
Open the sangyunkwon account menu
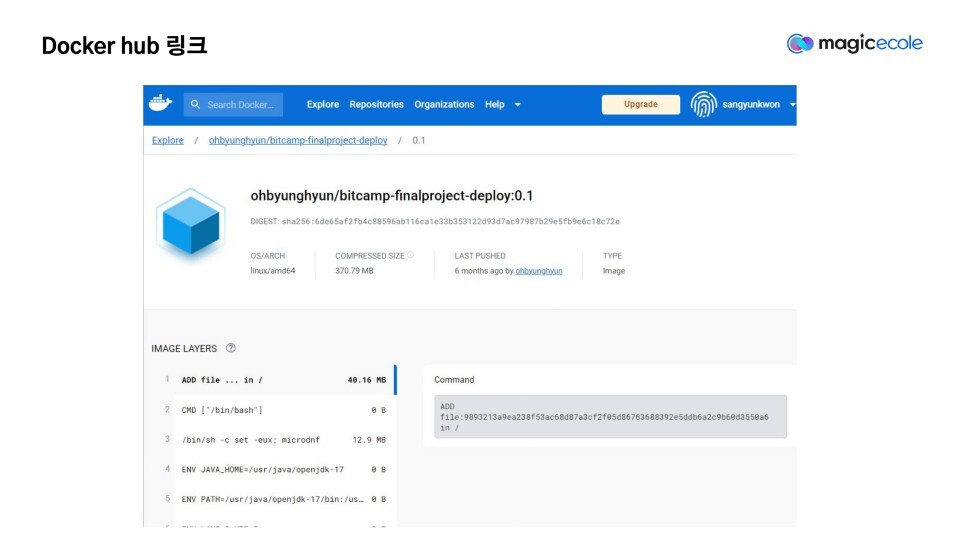pos(751,105)
